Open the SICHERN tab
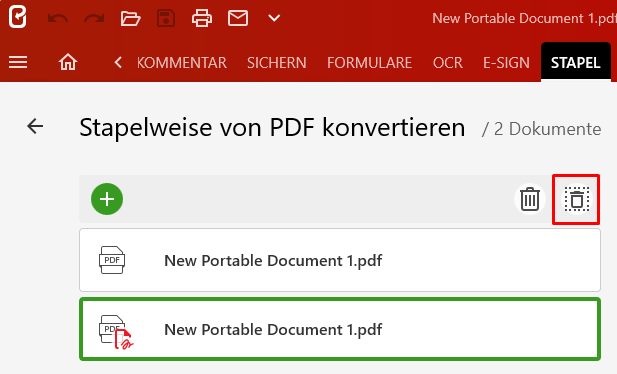 pyautogui.click(x=277, y=63)
